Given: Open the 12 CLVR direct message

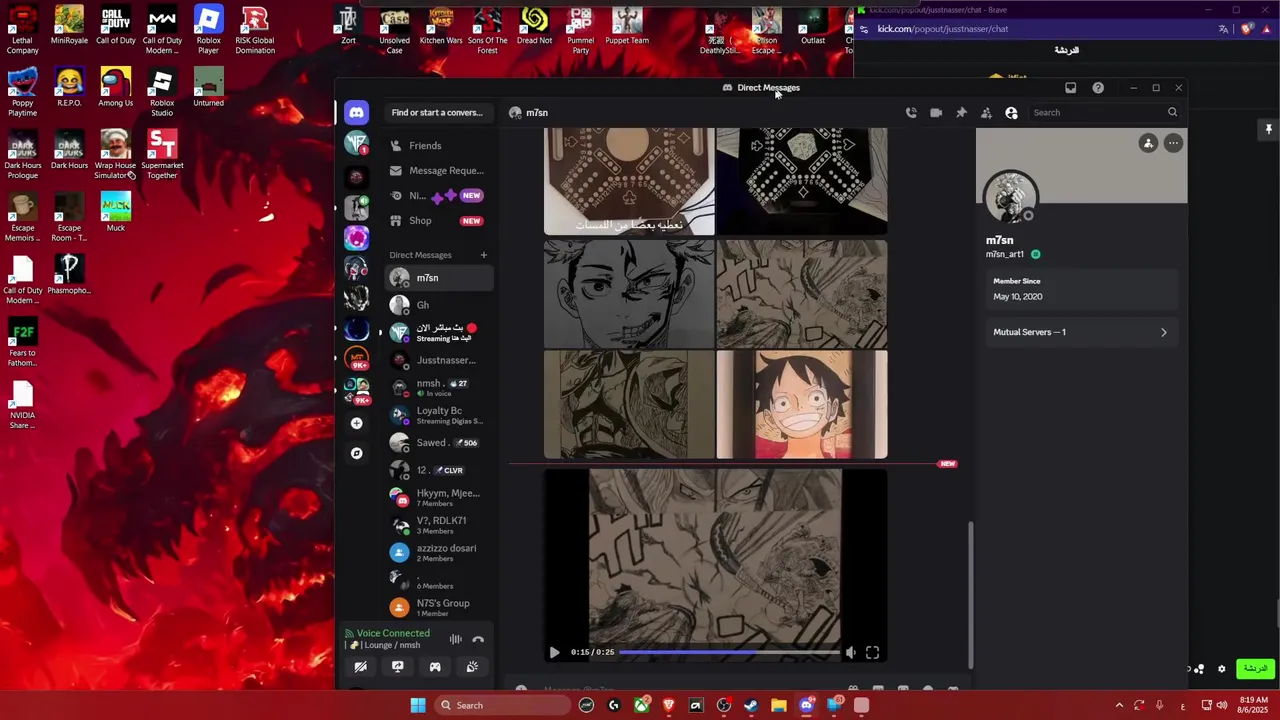Looking at the screenshot, I should tap(438, 470).
